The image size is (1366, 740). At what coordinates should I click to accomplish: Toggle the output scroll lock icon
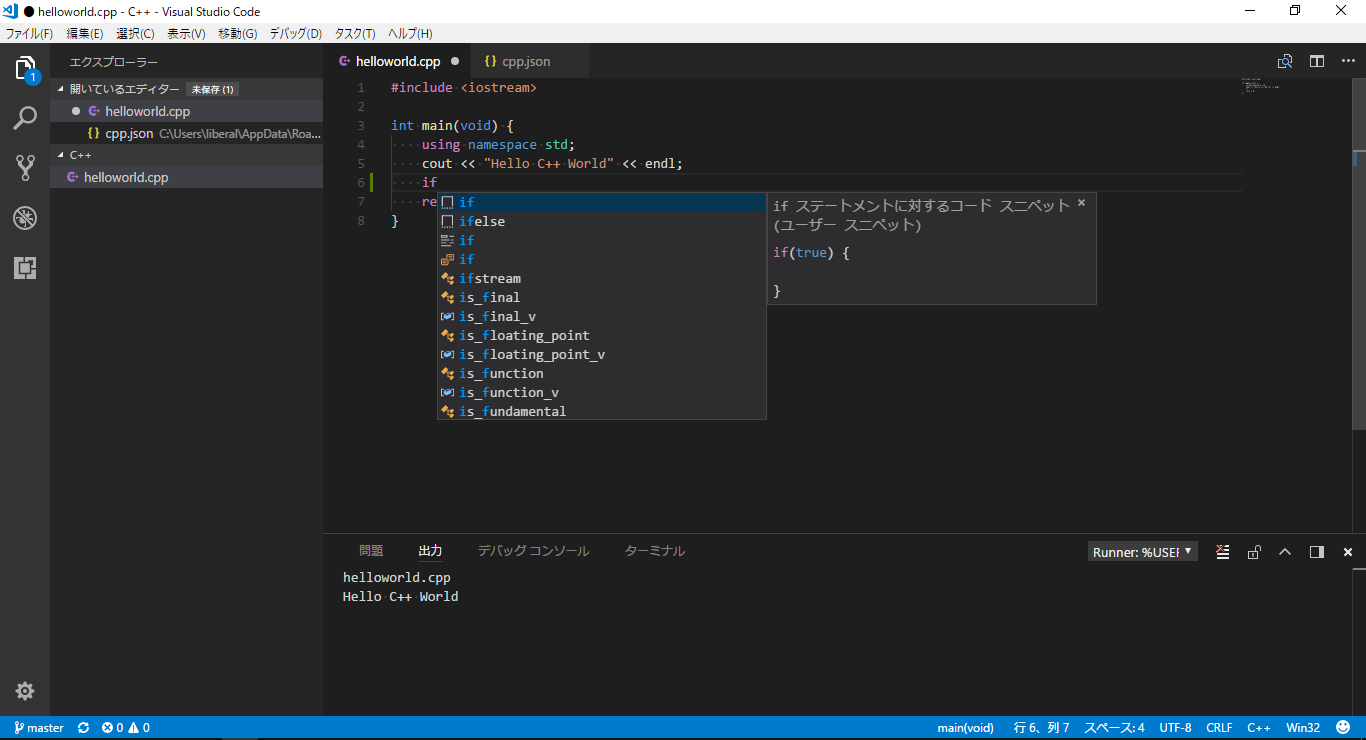1254,552
